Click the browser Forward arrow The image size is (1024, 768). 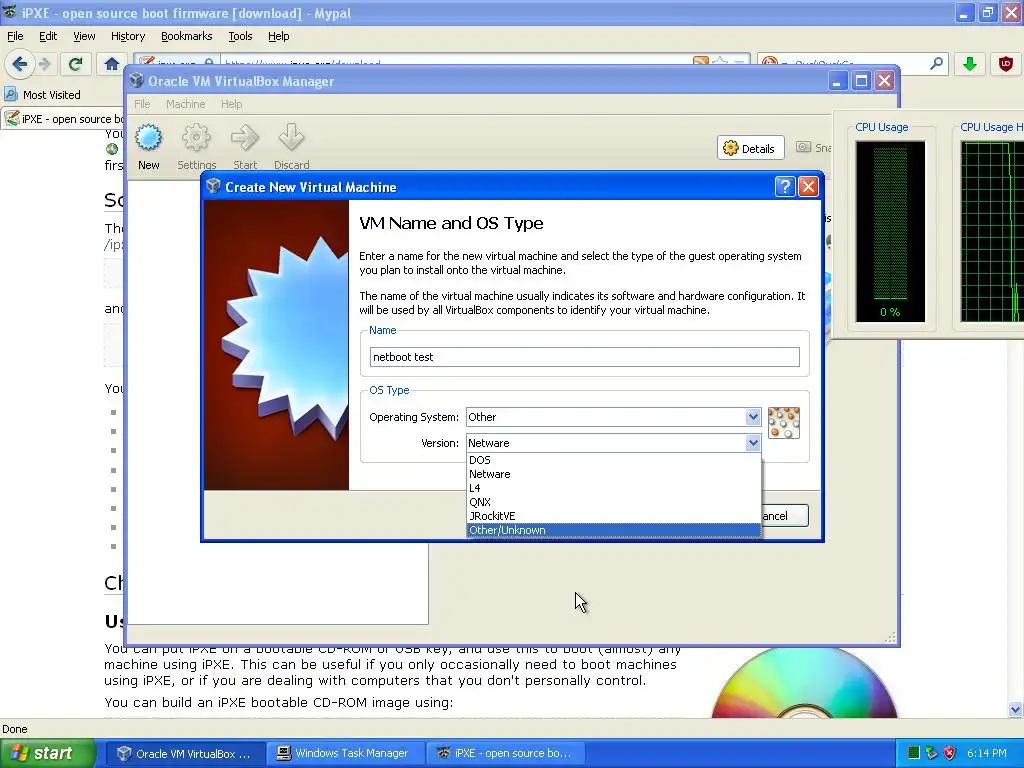point(44,64)
